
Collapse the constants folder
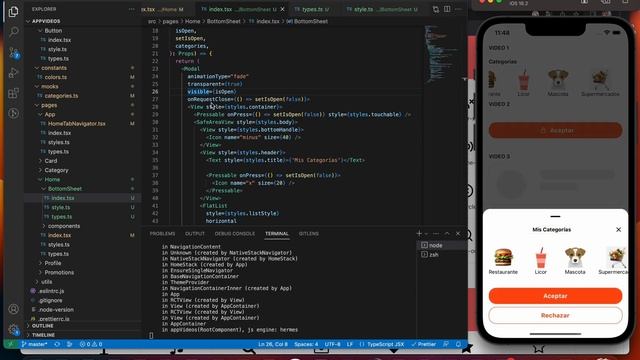point(54,68)
